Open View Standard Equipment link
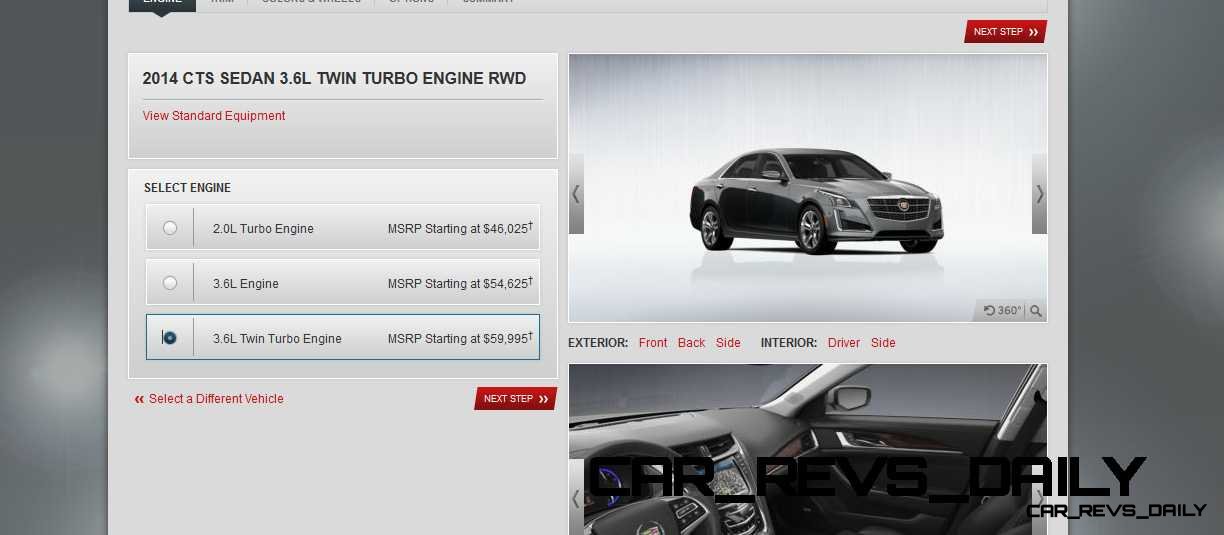Viewport: 1224px width, 535px height. point(214,116)
